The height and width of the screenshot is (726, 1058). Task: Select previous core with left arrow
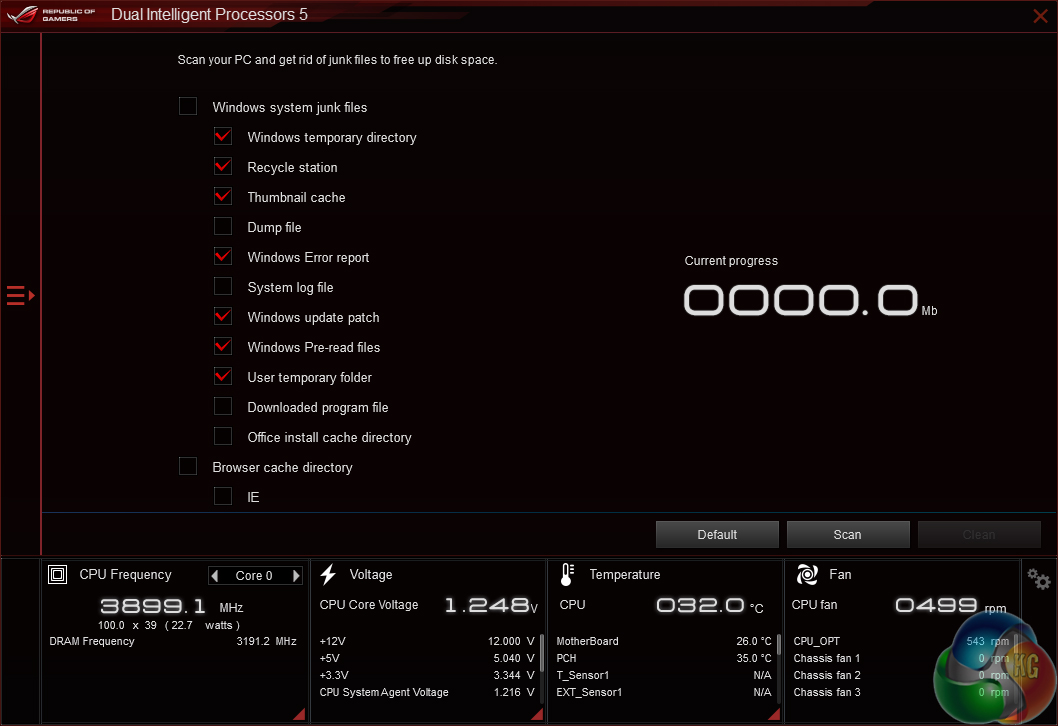(x=215, y=576)
